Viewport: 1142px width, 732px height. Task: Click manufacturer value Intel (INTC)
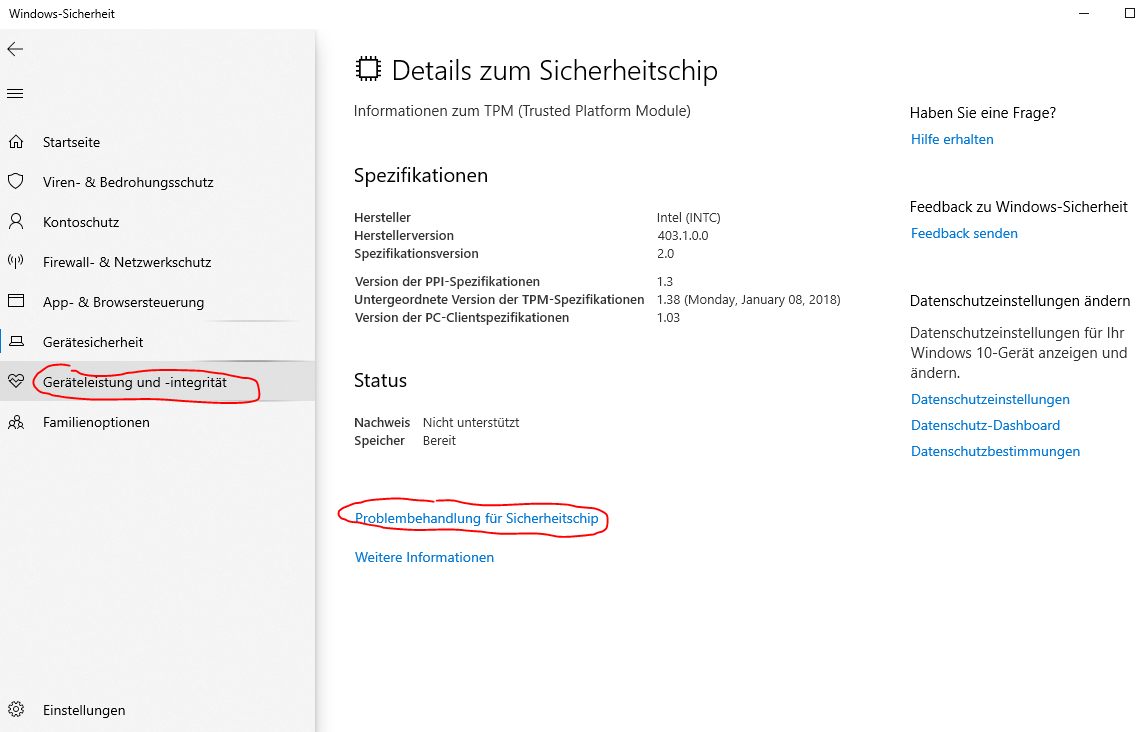688,217
